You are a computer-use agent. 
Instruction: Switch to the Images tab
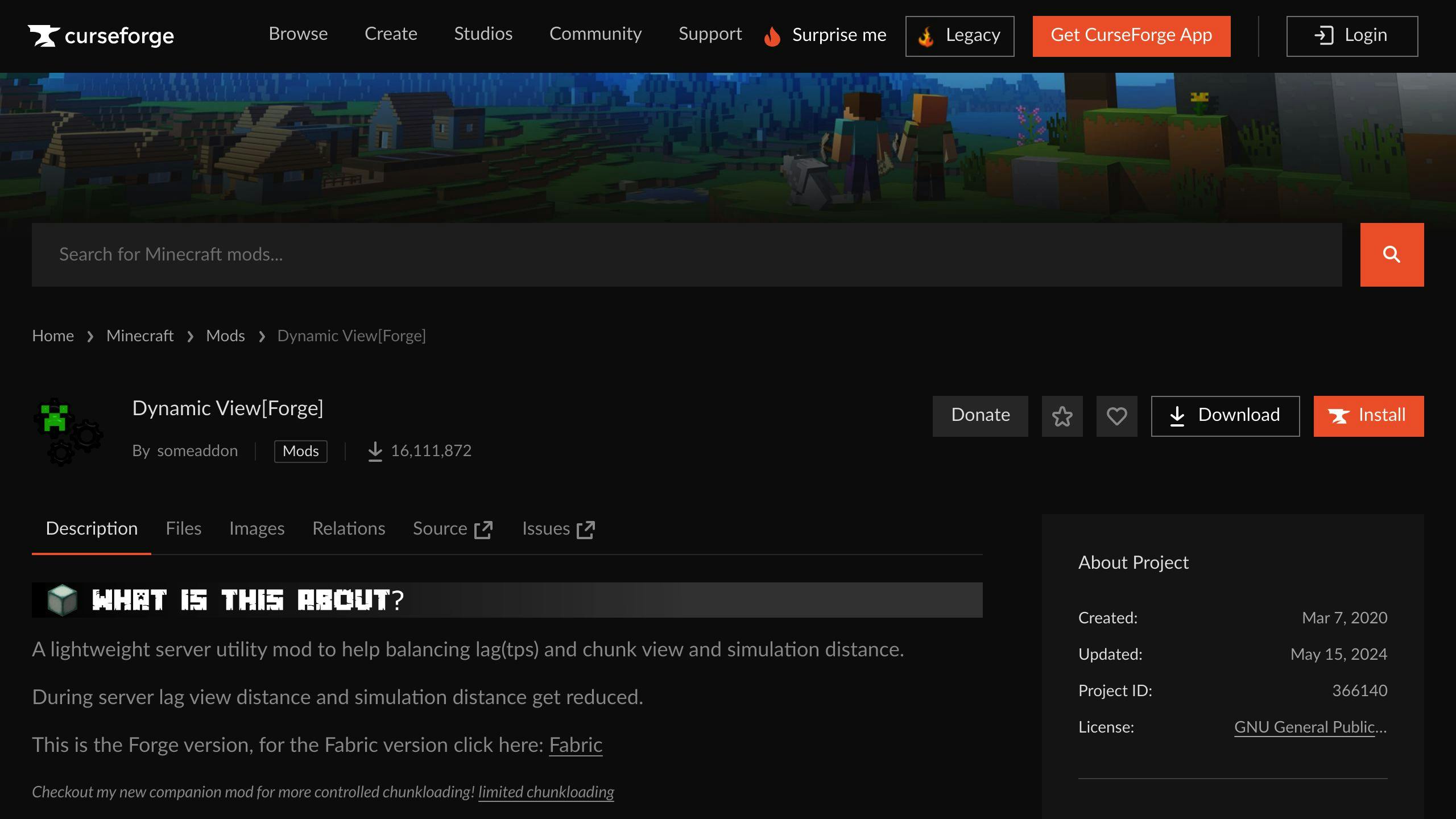coord(257,529)
